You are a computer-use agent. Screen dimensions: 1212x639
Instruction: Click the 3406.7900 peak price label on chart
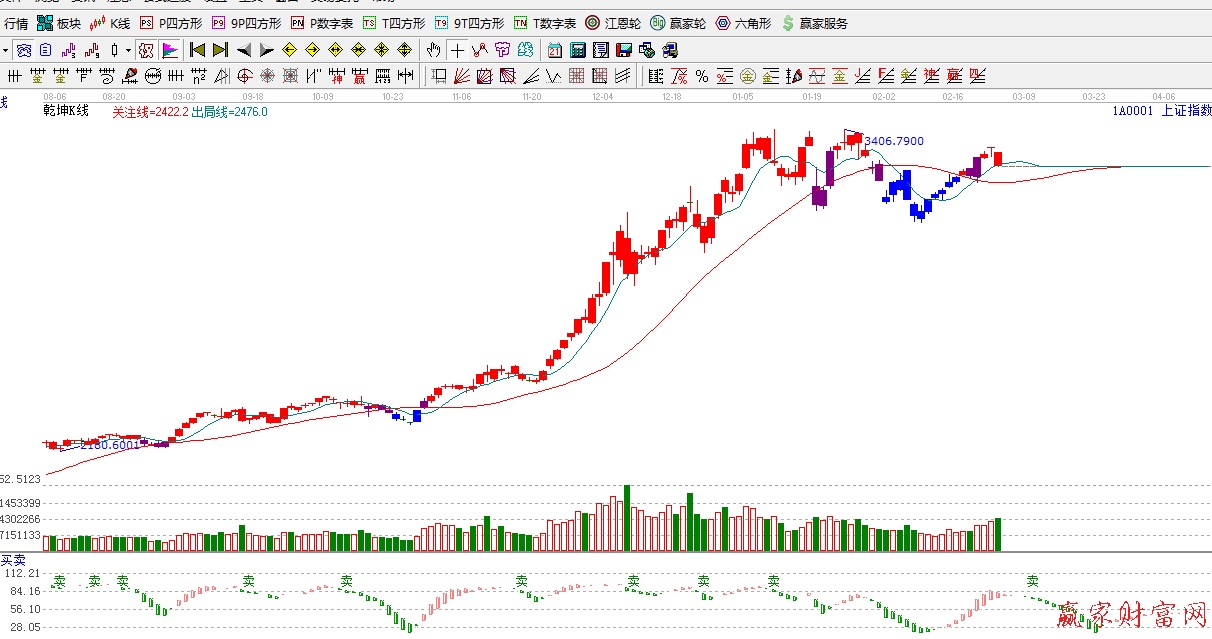tap(894, 142)
